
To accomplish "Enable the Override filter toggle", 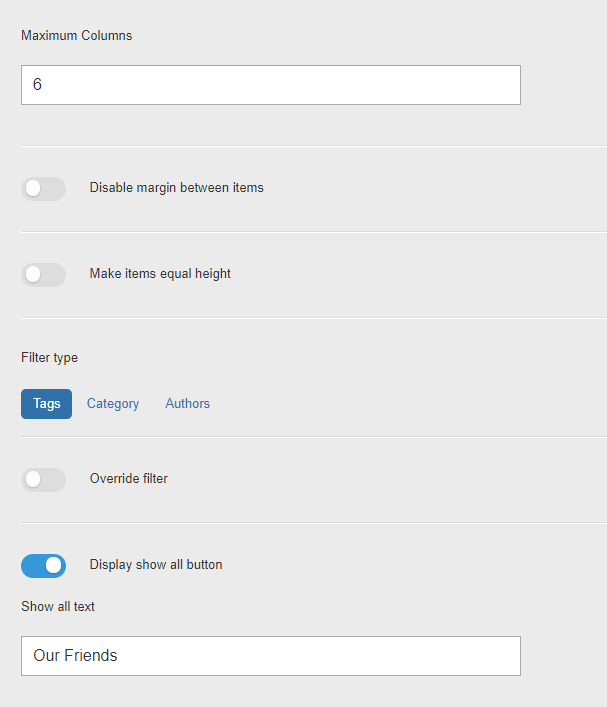I will [43, 480].
